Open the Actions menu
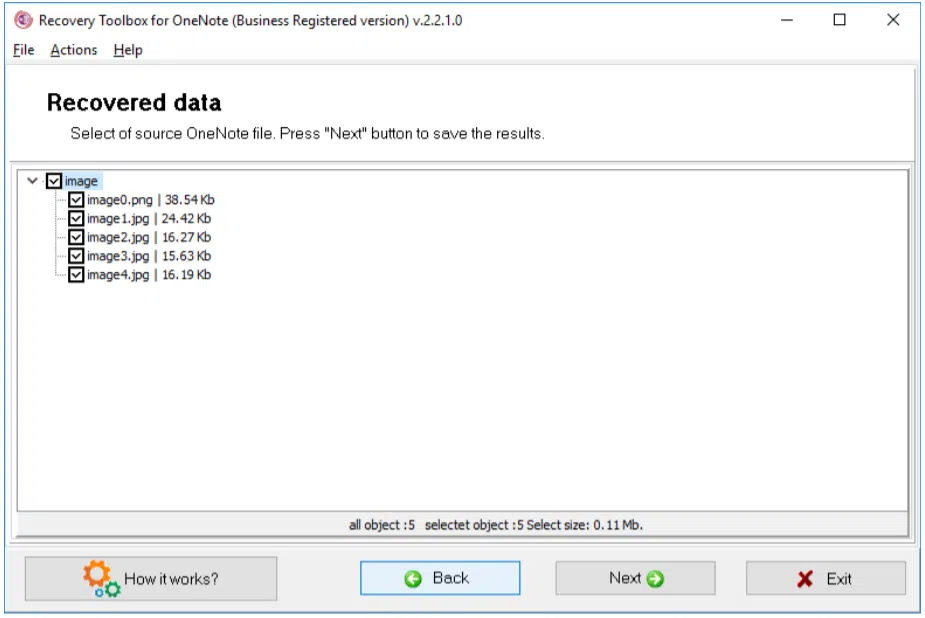Screen dimensions: 925x618 point(74,50)
